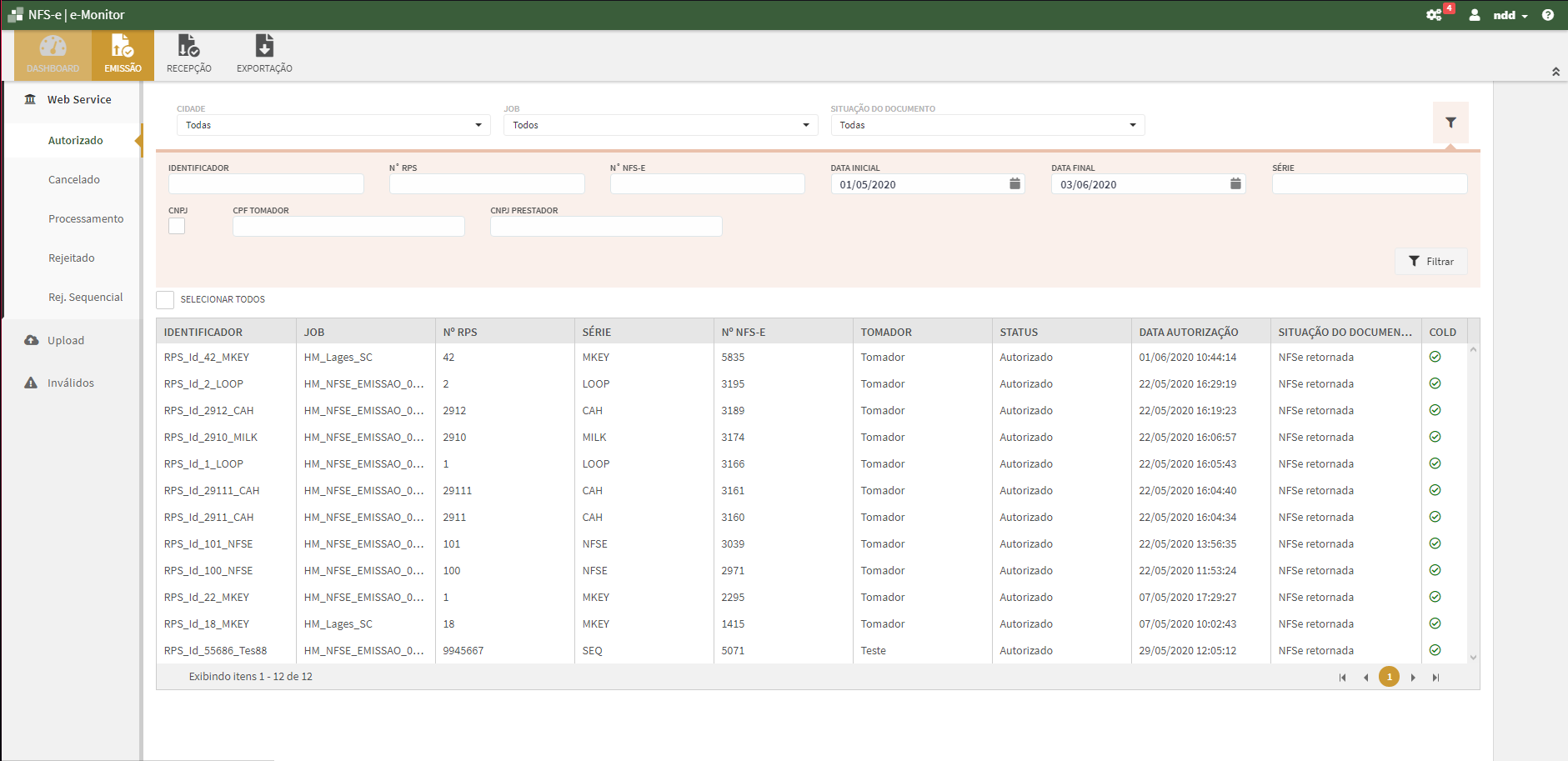The width and height of the screenshot is (1568, 761).
Task: Switch to the RECEPÇÃO section
Action: 188,53
